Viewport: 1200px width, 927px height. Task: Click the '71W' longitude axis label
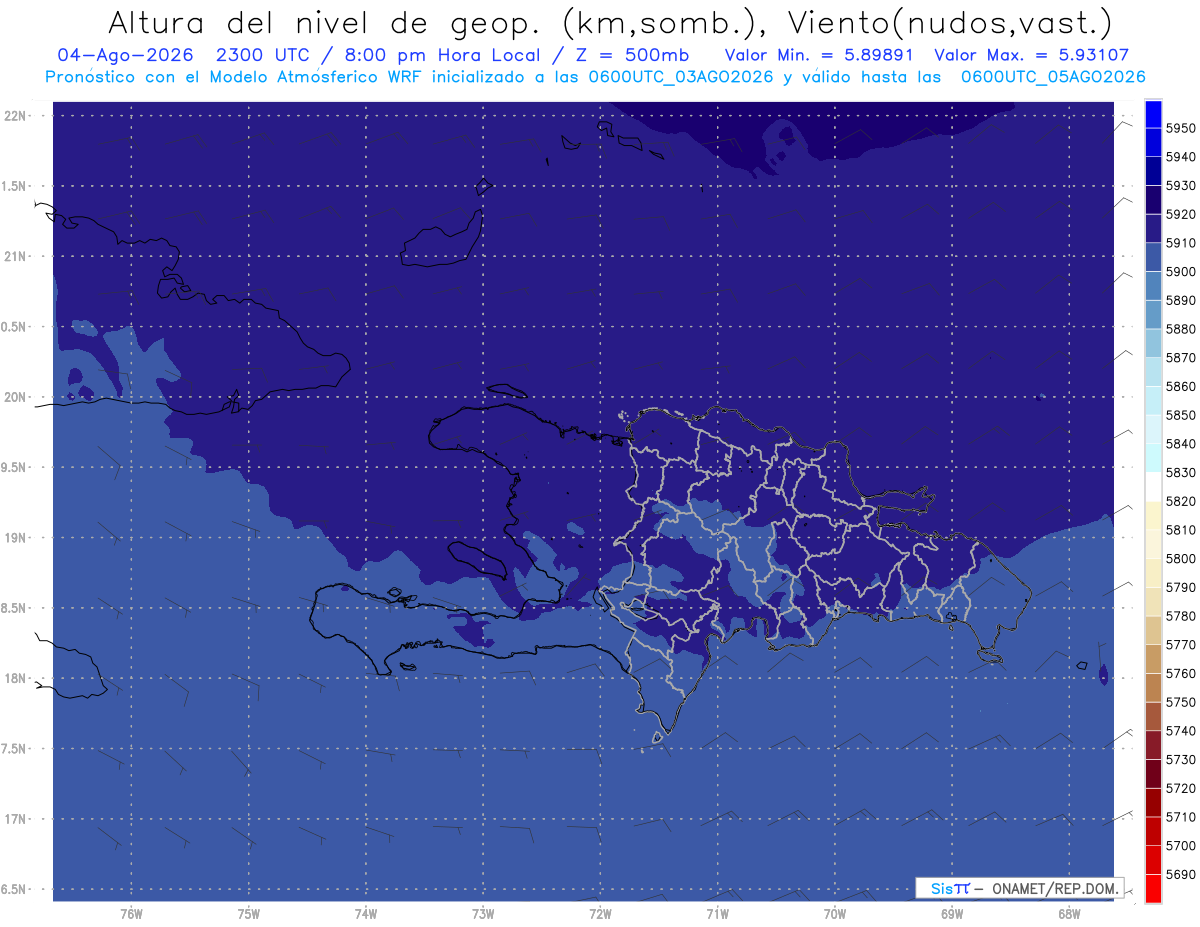coord(717,915)
